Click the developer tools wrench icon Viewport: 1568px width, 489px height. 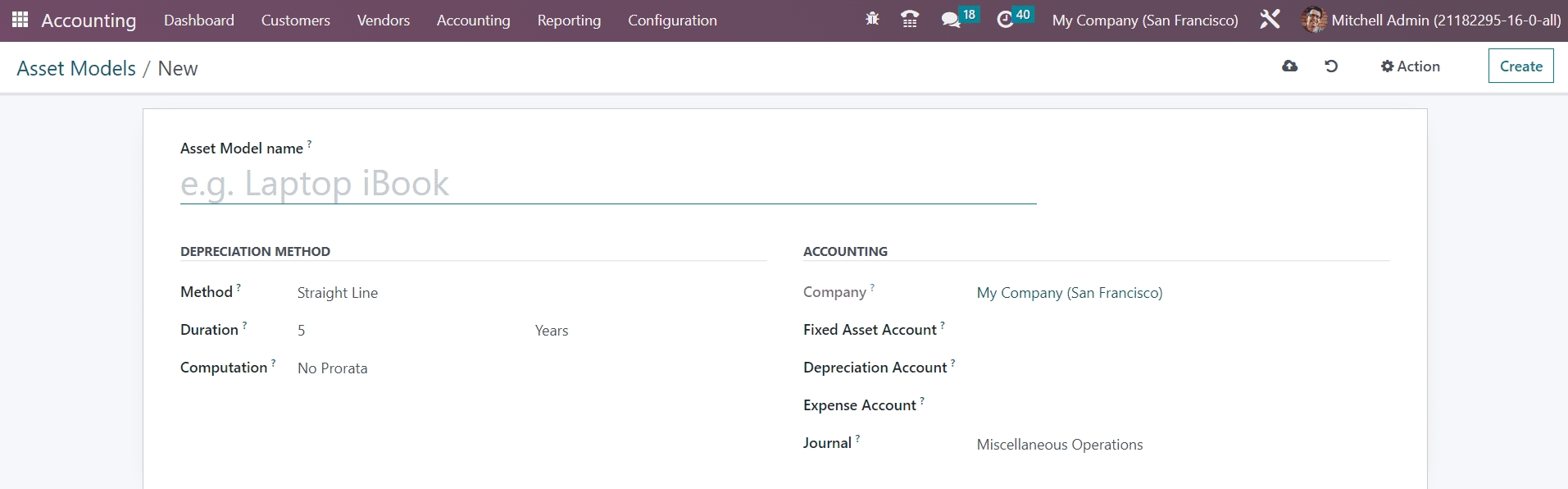(1270, 20)
